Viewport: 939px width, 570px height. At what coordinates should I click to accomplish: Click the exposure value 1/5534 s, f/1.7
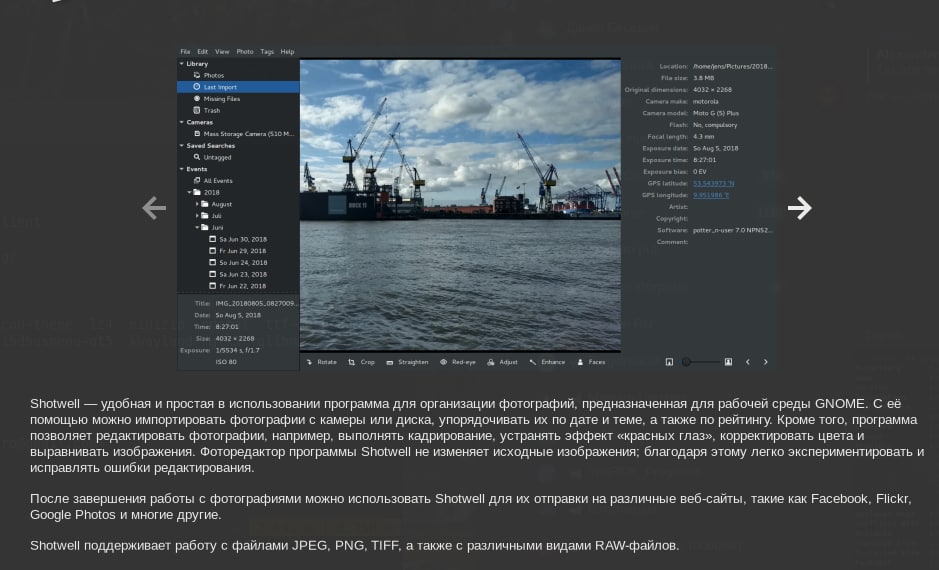click(x=238, y=350)
